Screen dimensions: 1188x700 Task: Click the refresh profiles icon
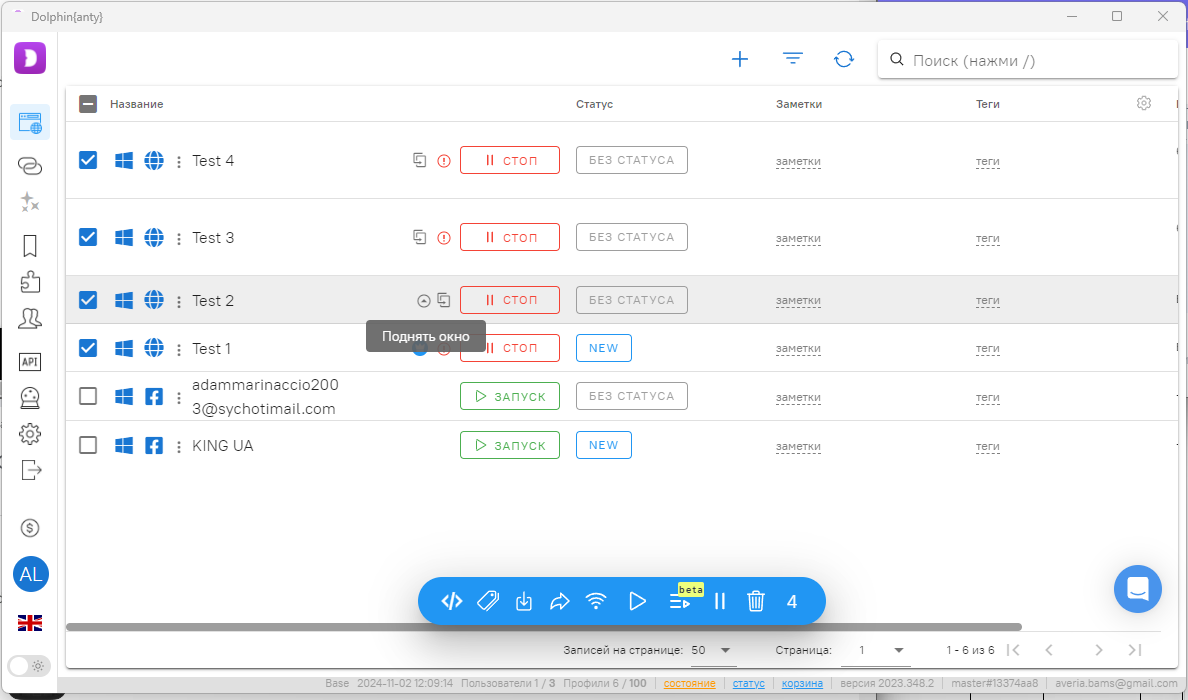coord(844,59)
